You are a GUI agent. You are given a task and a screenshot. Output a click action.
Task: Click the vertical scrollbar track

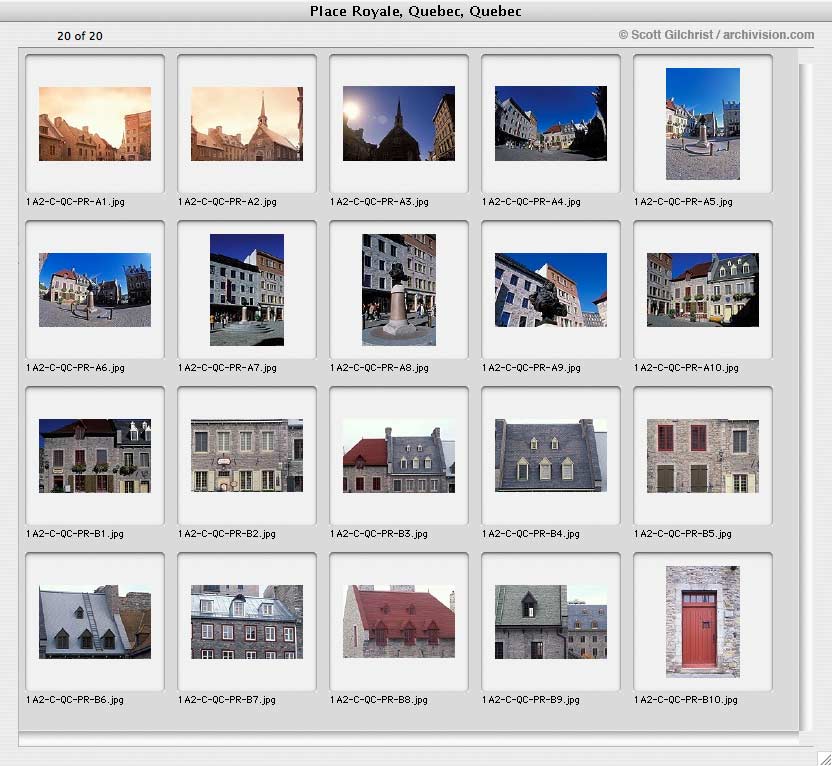805,397
